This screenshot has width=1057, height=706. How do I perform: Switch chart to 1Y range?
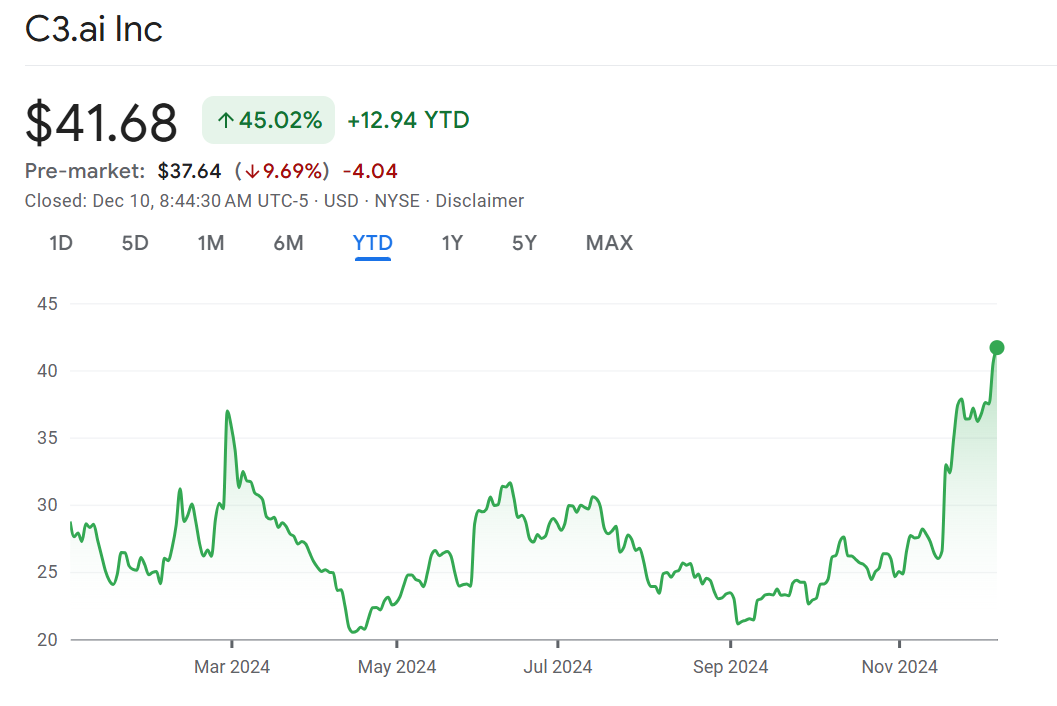pos(452,243)
